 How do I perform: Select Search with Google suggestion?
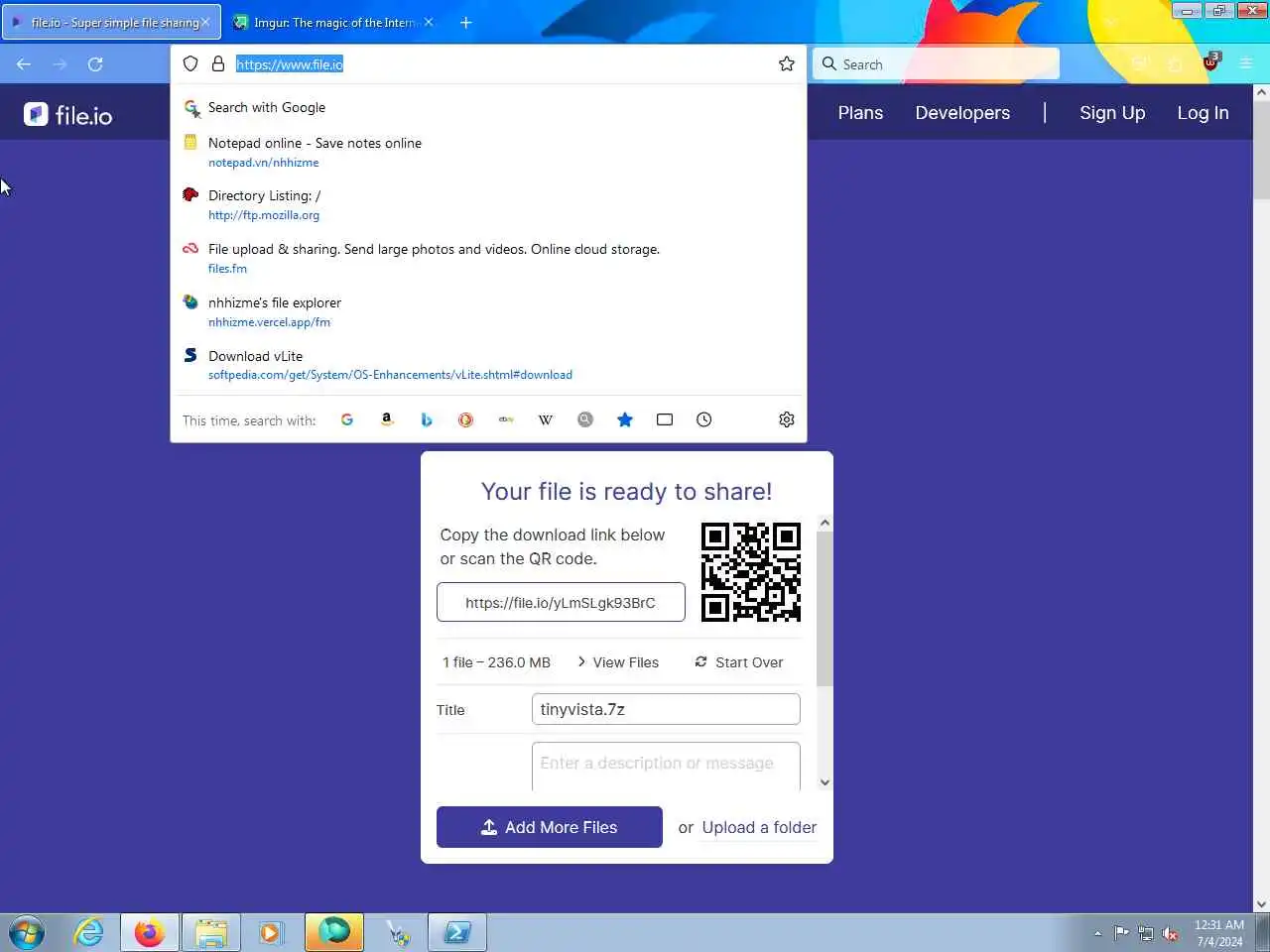tap(489, 107)
